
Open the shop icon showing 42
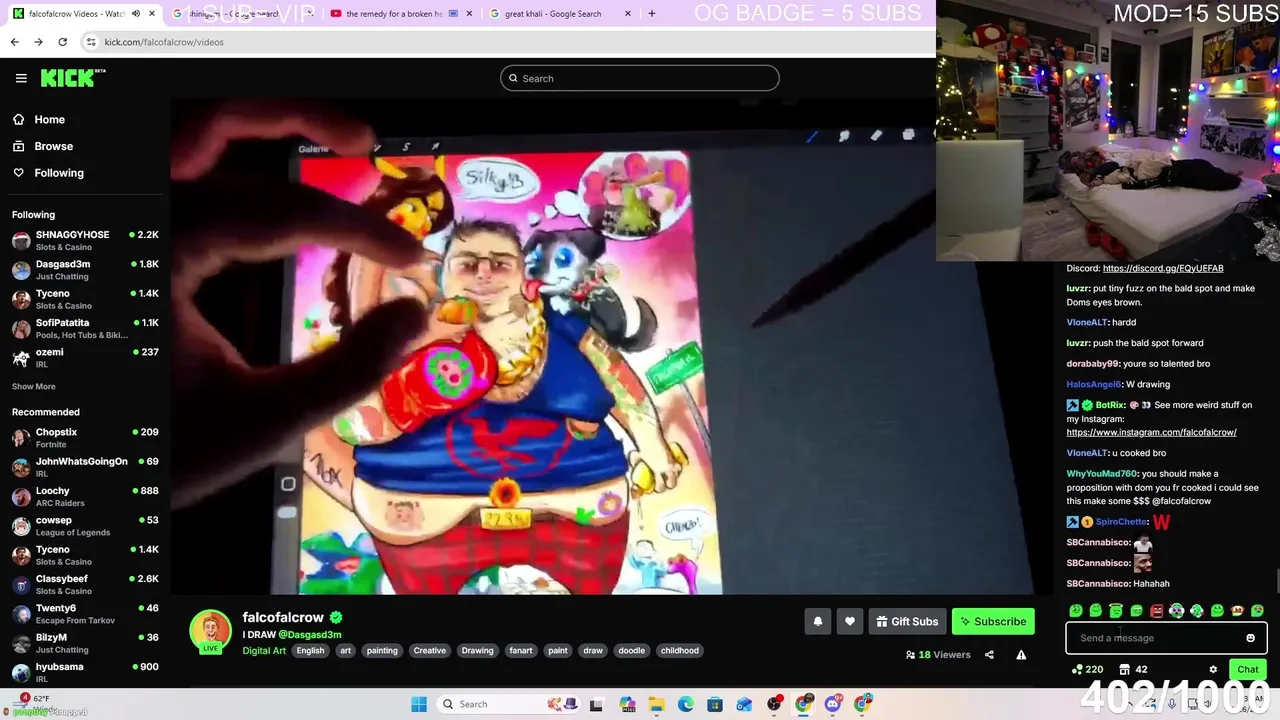coord(1133,670)
